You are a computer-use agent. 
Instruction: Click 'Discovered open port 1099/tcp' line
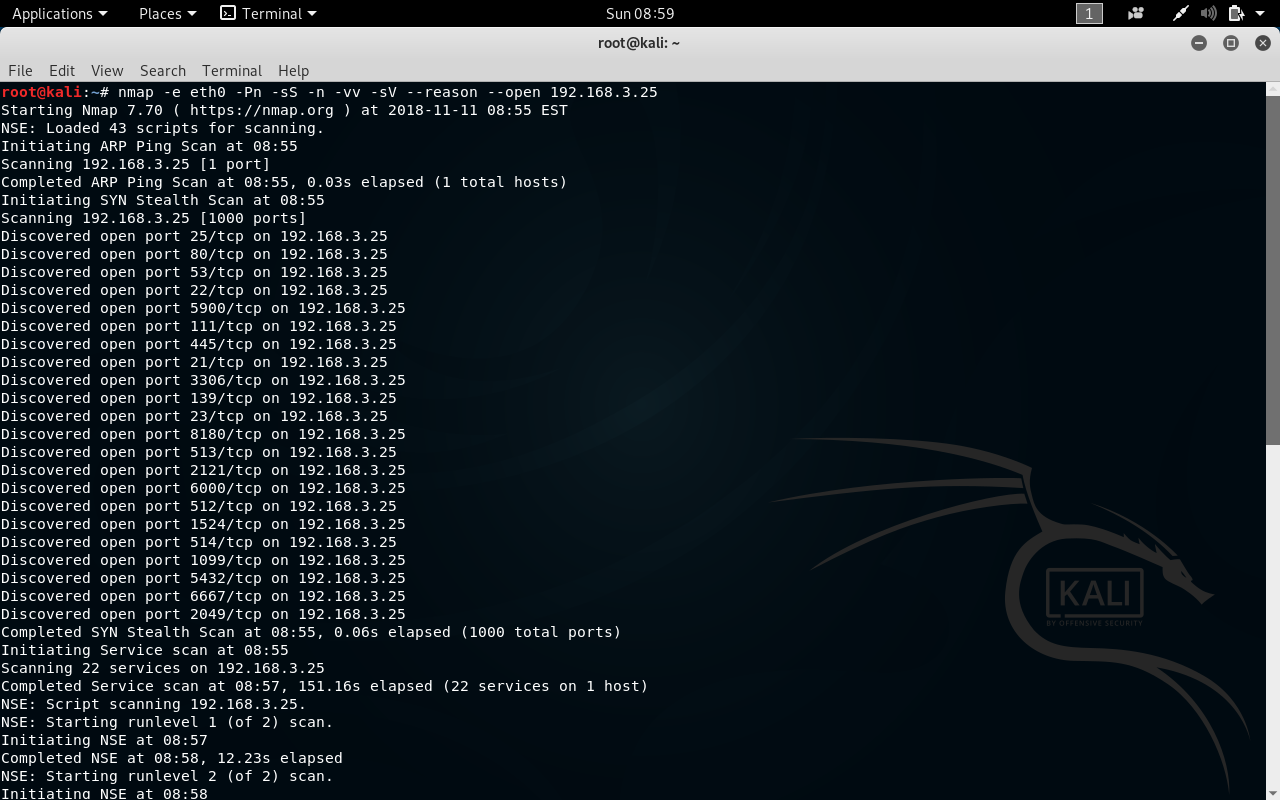203,560
